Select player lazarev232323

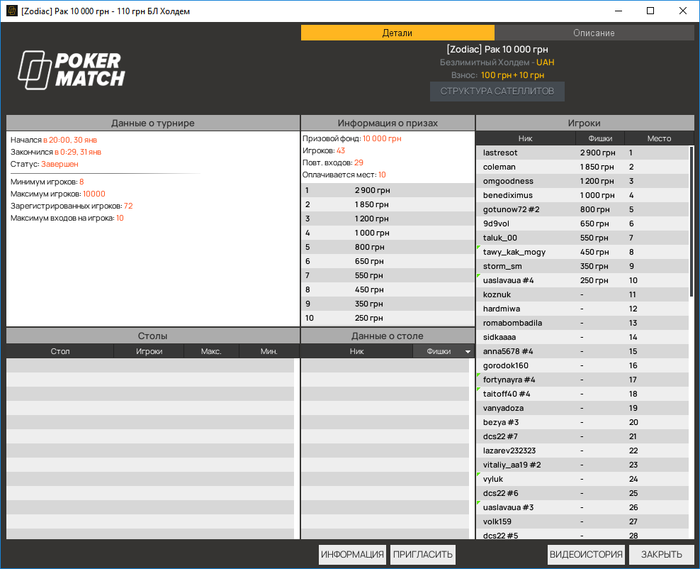tap(582, 451)
